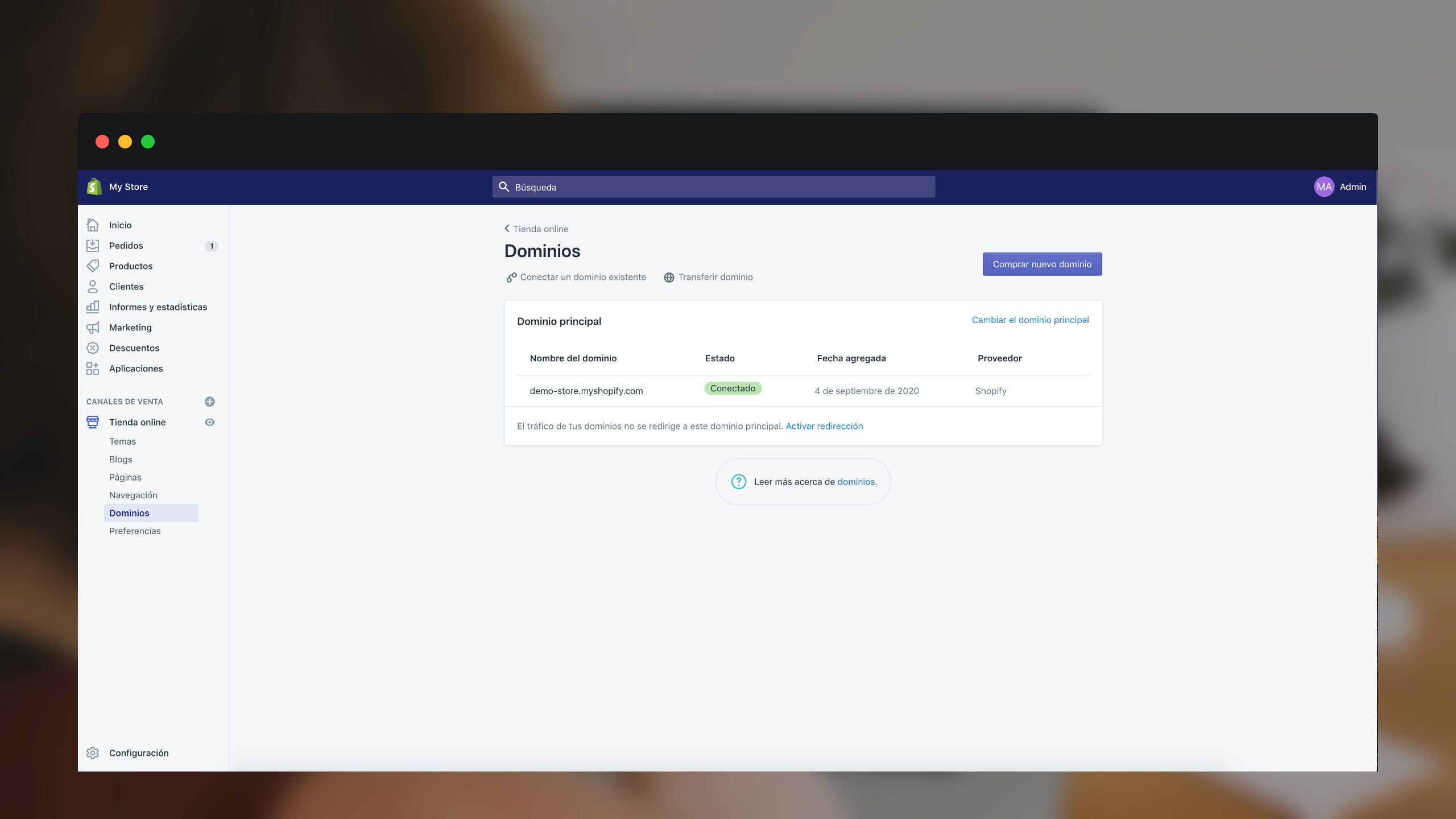Click the Shopify bag logo
Image resolution: width=1456 pixels, height=819 pixels.
[94, 187]
